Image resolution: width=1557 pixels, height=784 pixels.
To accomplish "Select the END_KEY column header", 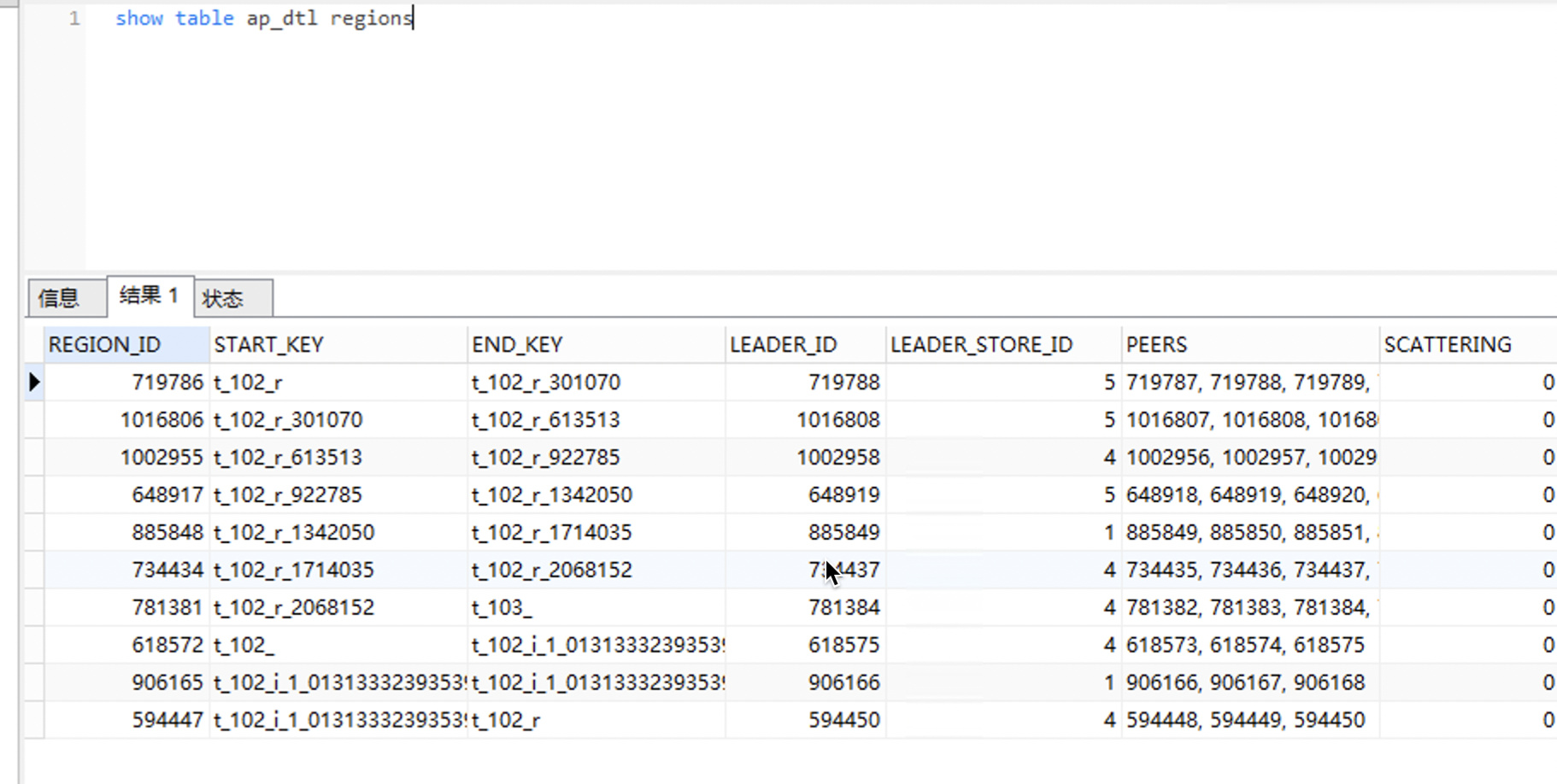I will (518, 345).
